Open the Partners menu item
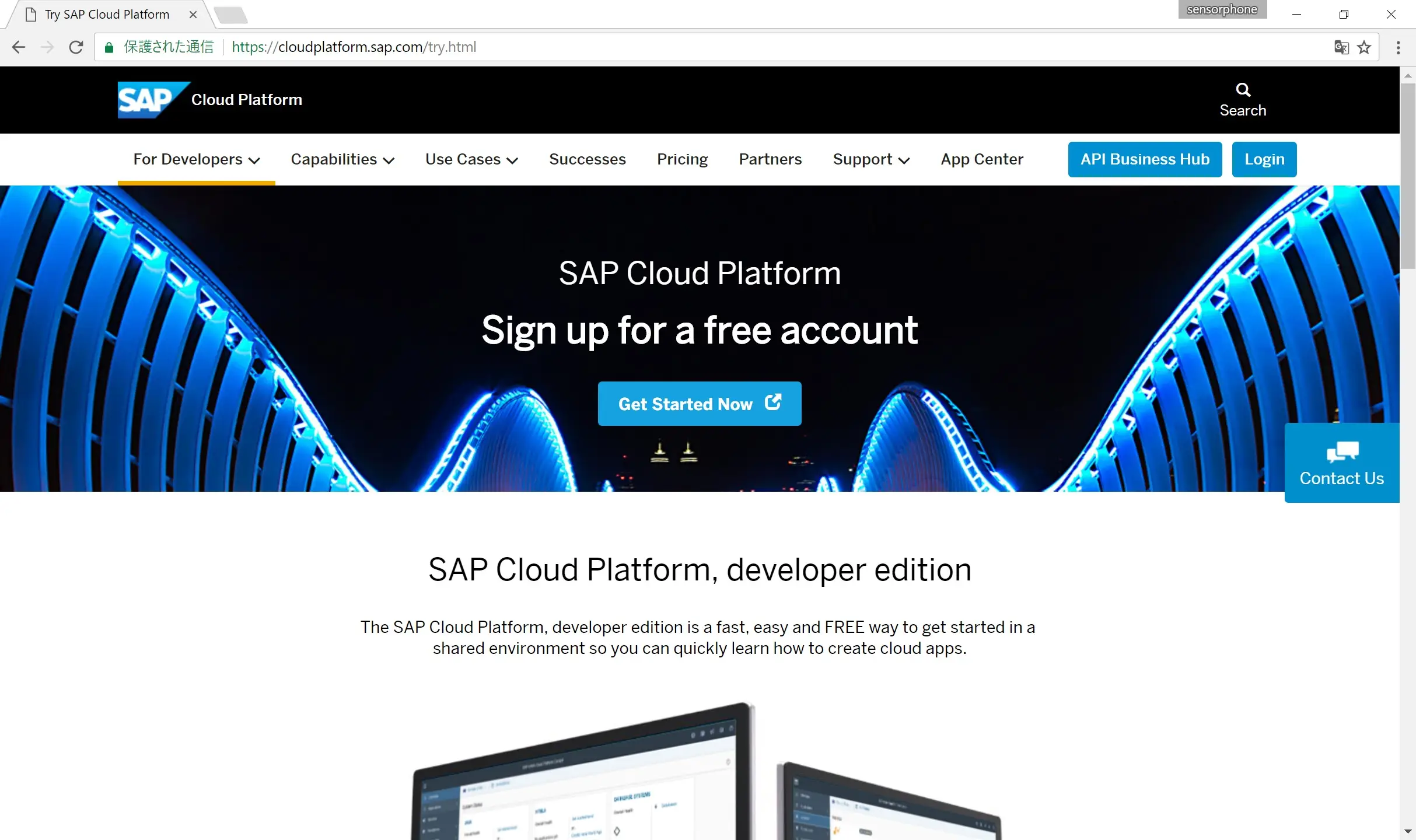 coord(770,159)
